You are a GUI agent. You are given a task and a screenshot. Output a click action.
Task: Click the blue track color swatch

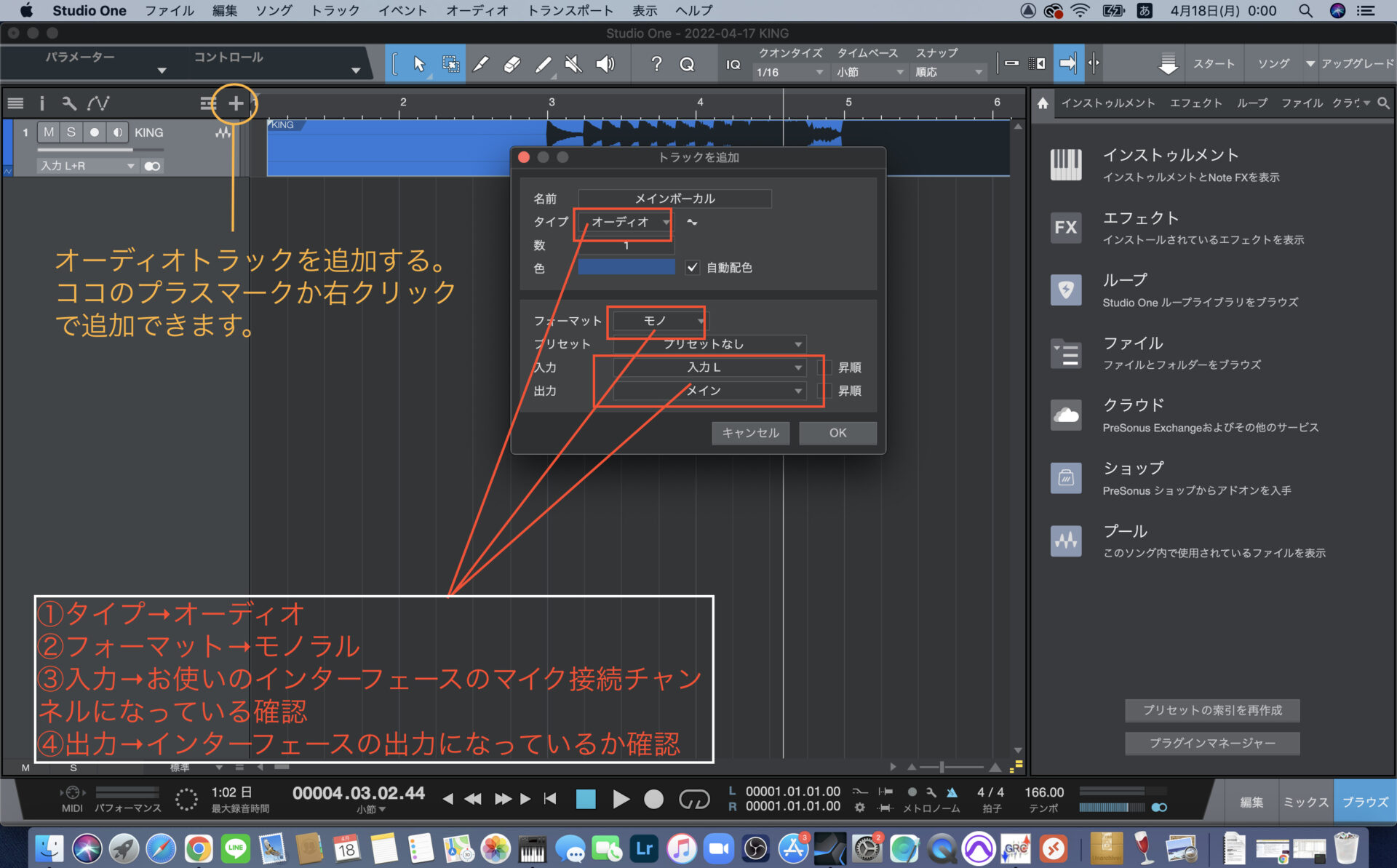(x=626, y=267)
